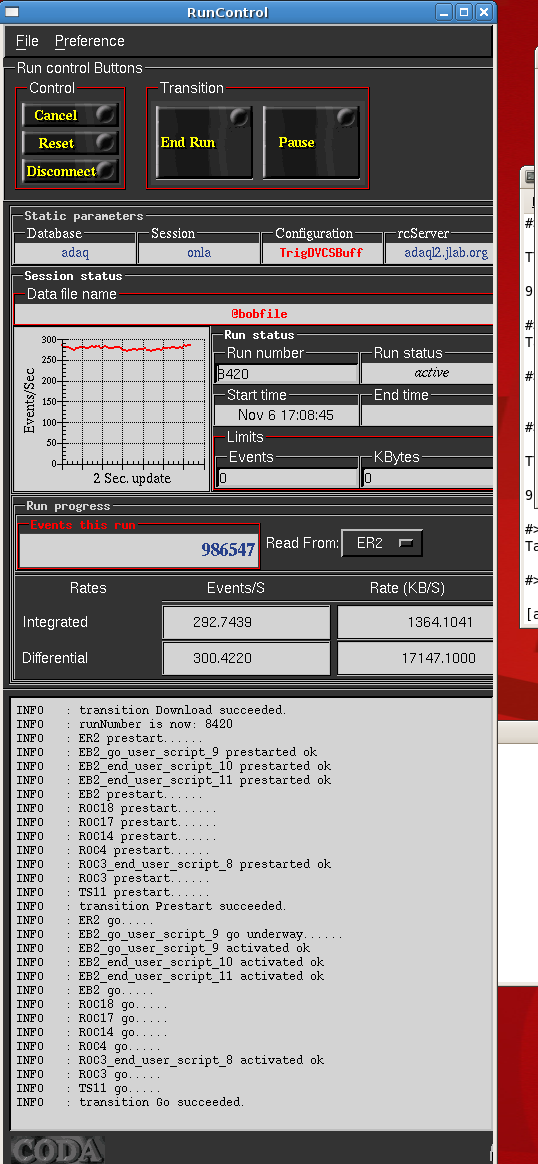Click the Events/Sec rate graph
The image size is (538, 1164).
point(113,408)
